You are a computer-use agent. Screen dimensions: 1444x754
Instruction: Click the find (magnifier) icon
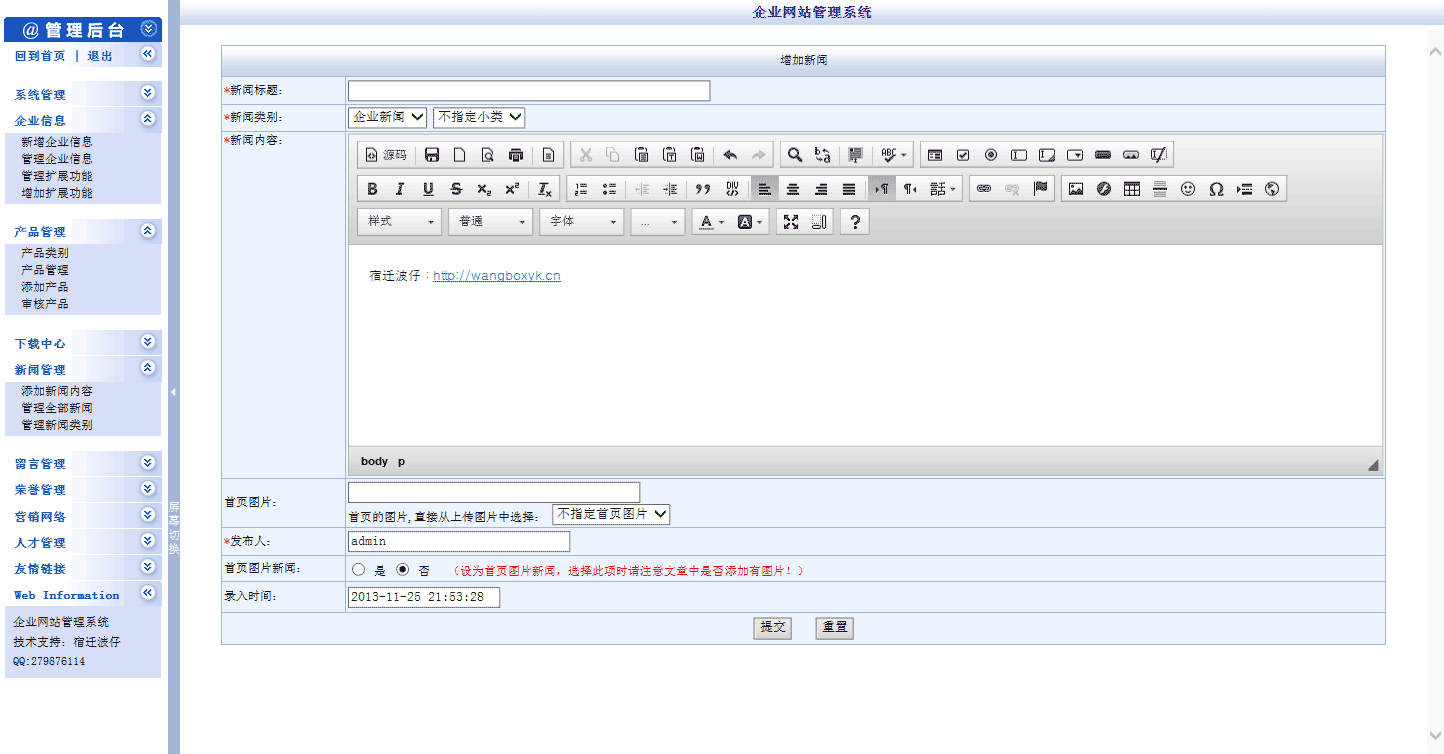[794, 155]
